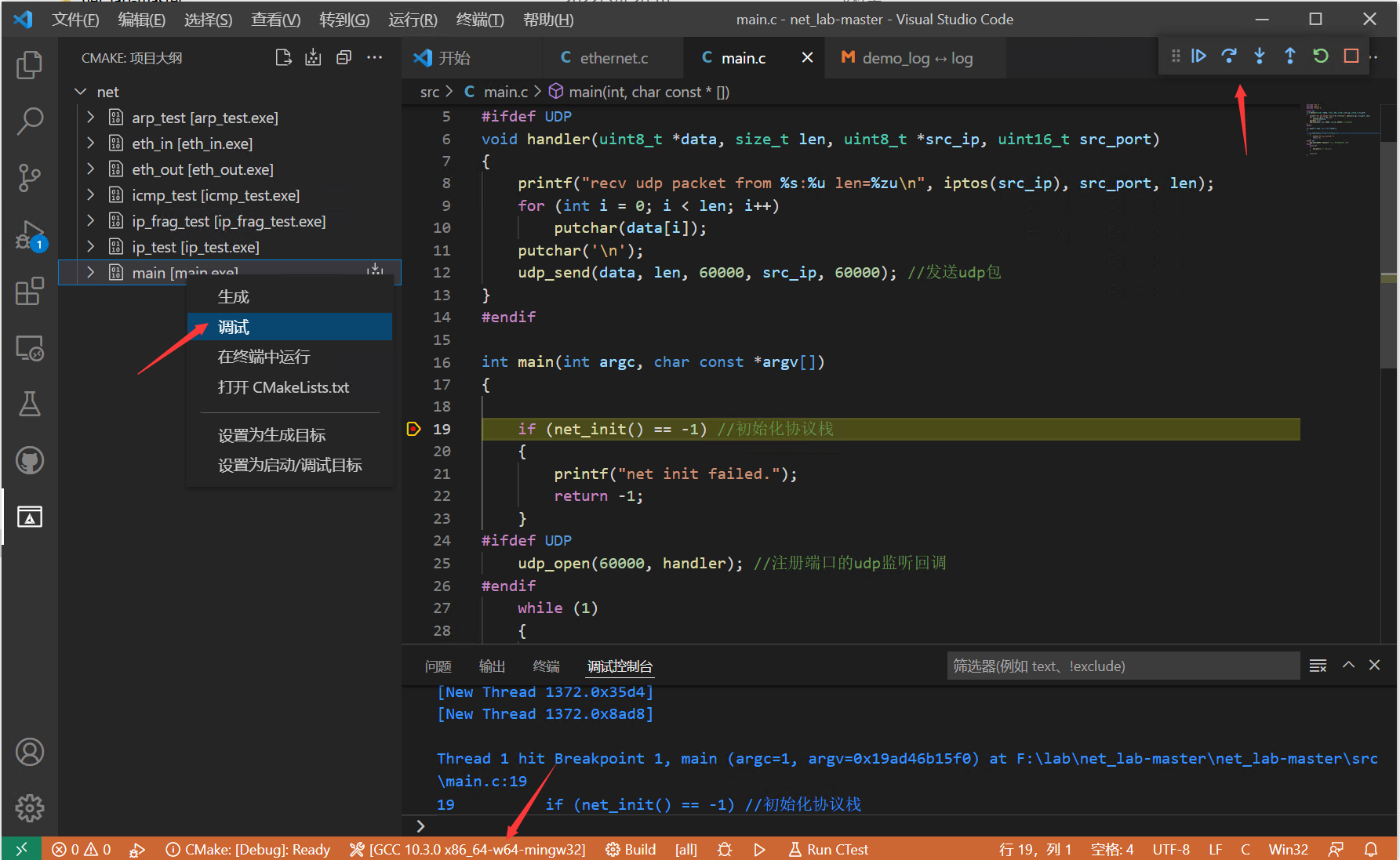Click CMake: [Debug]: Ready status
The width and height of the screenshot is (1400, 860).
[x=248, y=849]
